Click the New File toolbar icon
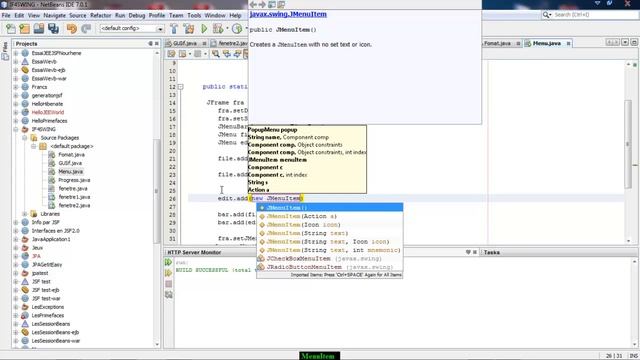 (11, 29)
